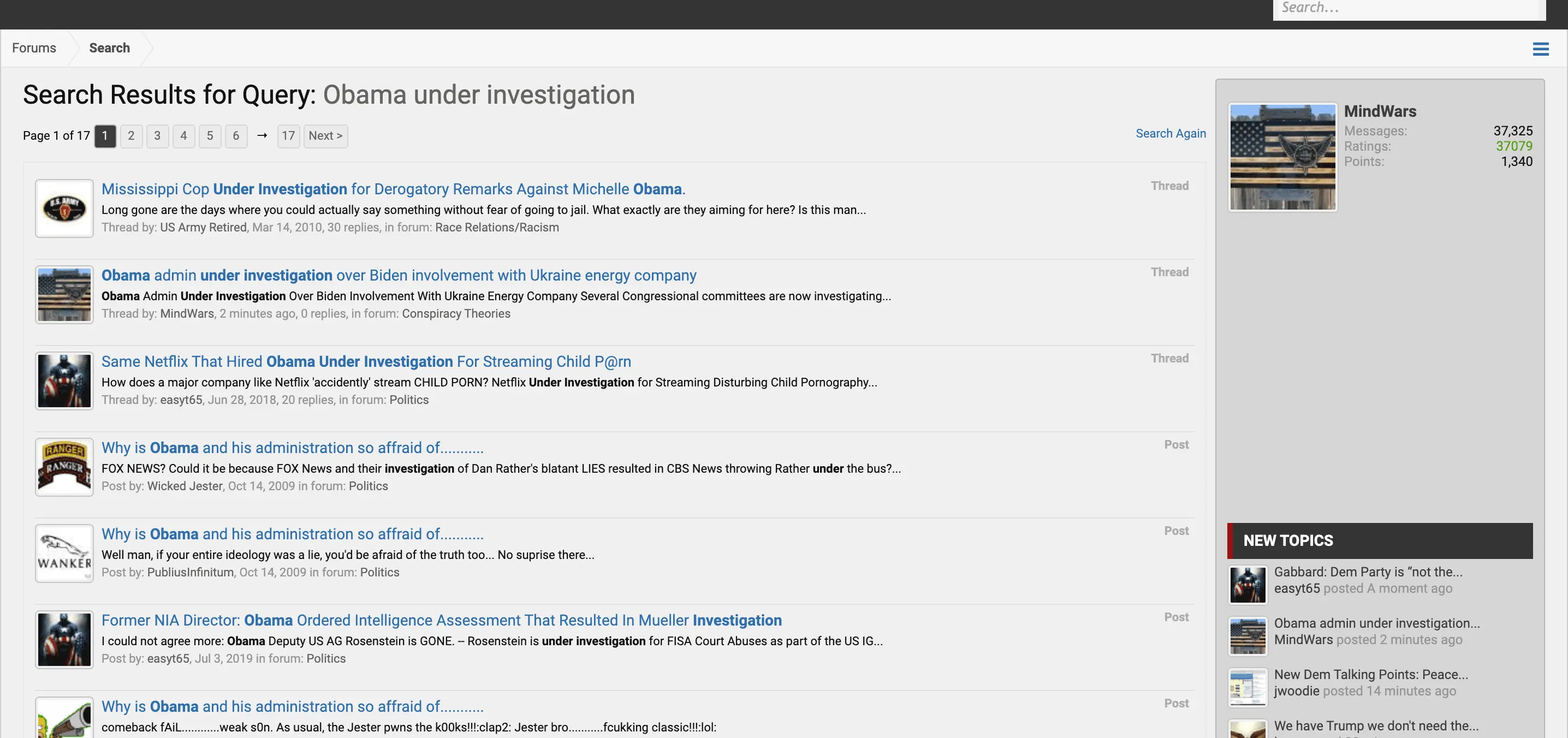Click MindWars ratings value 37079
This screenshot has width=1568, height=738.
[x=1514, y=146]
